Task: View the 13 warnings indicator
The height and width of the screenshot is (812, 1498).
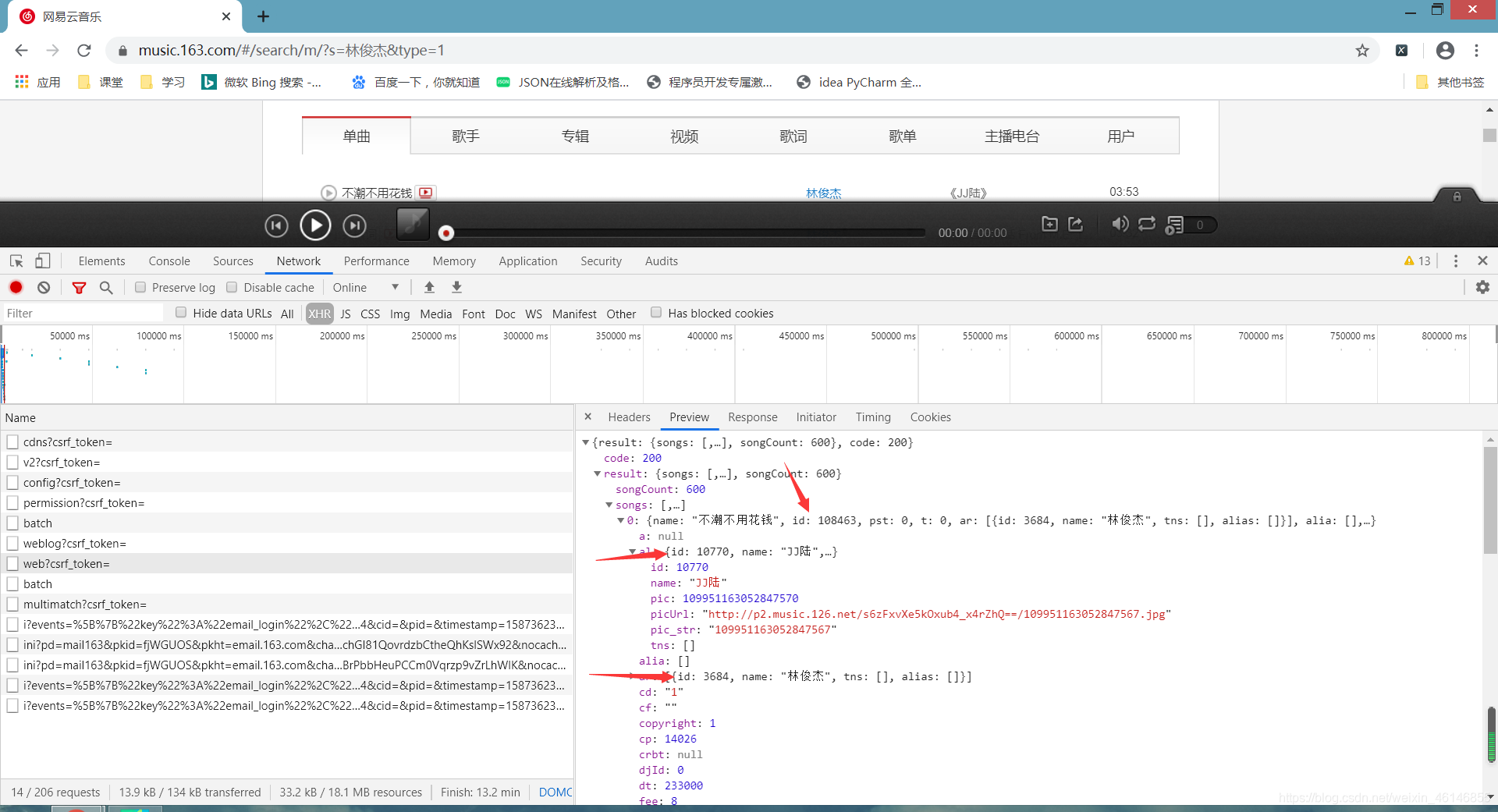Action: [x=1417, y=261]
